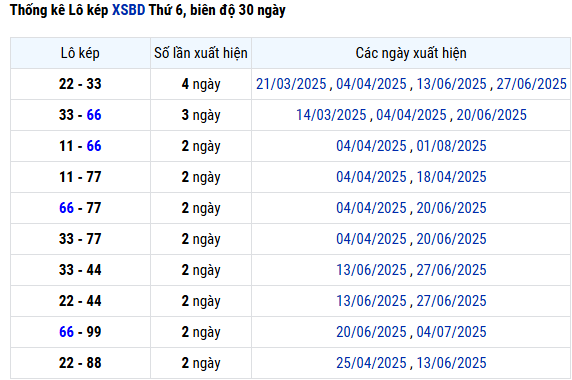Open date 13/06/2025 in the 33 - 44 row
572x380 pixels.
371,270
